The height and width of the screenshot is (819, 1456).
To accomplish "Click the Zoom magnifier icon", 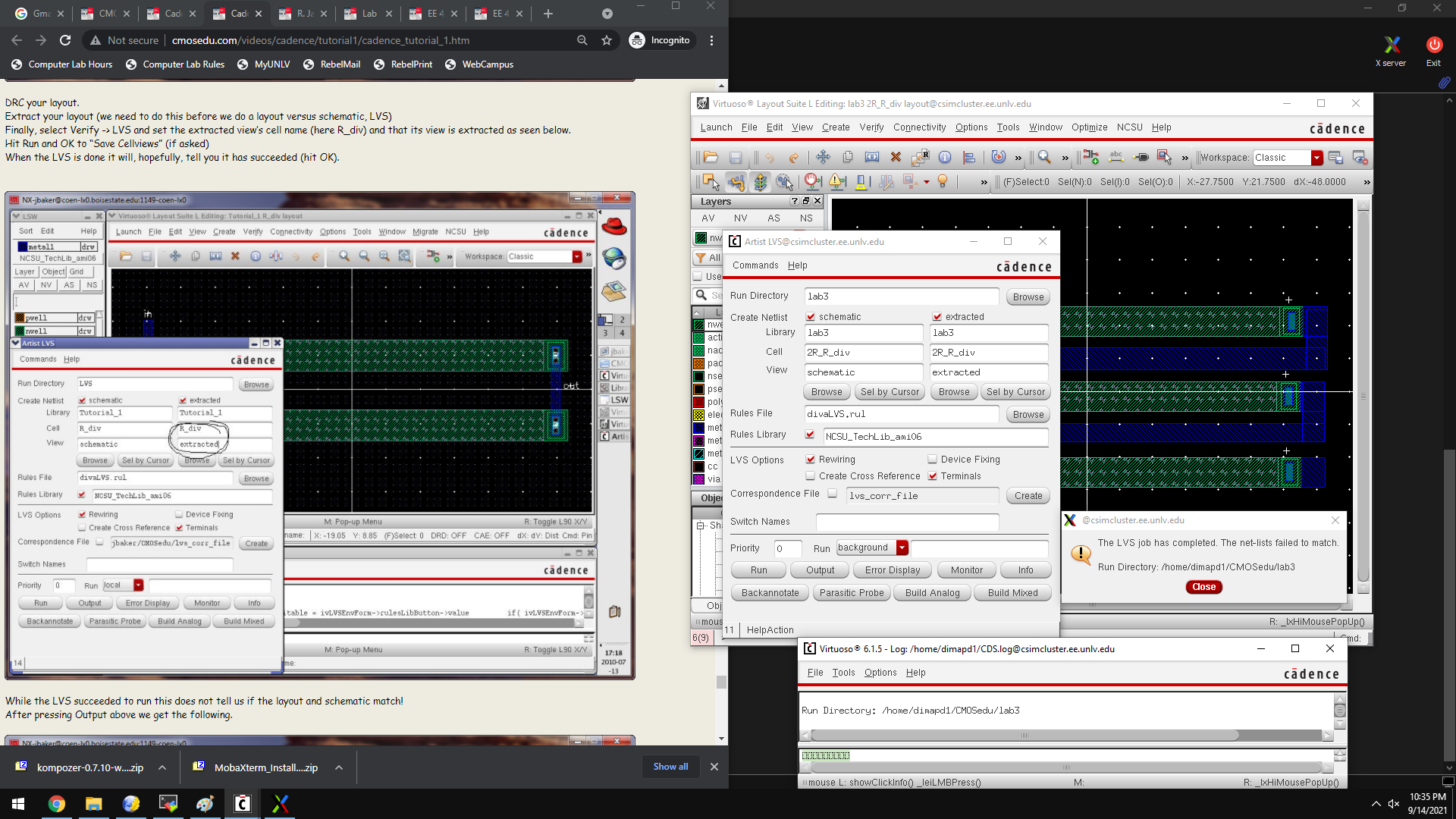I will pyautogui.click(x=1044, y=158).
